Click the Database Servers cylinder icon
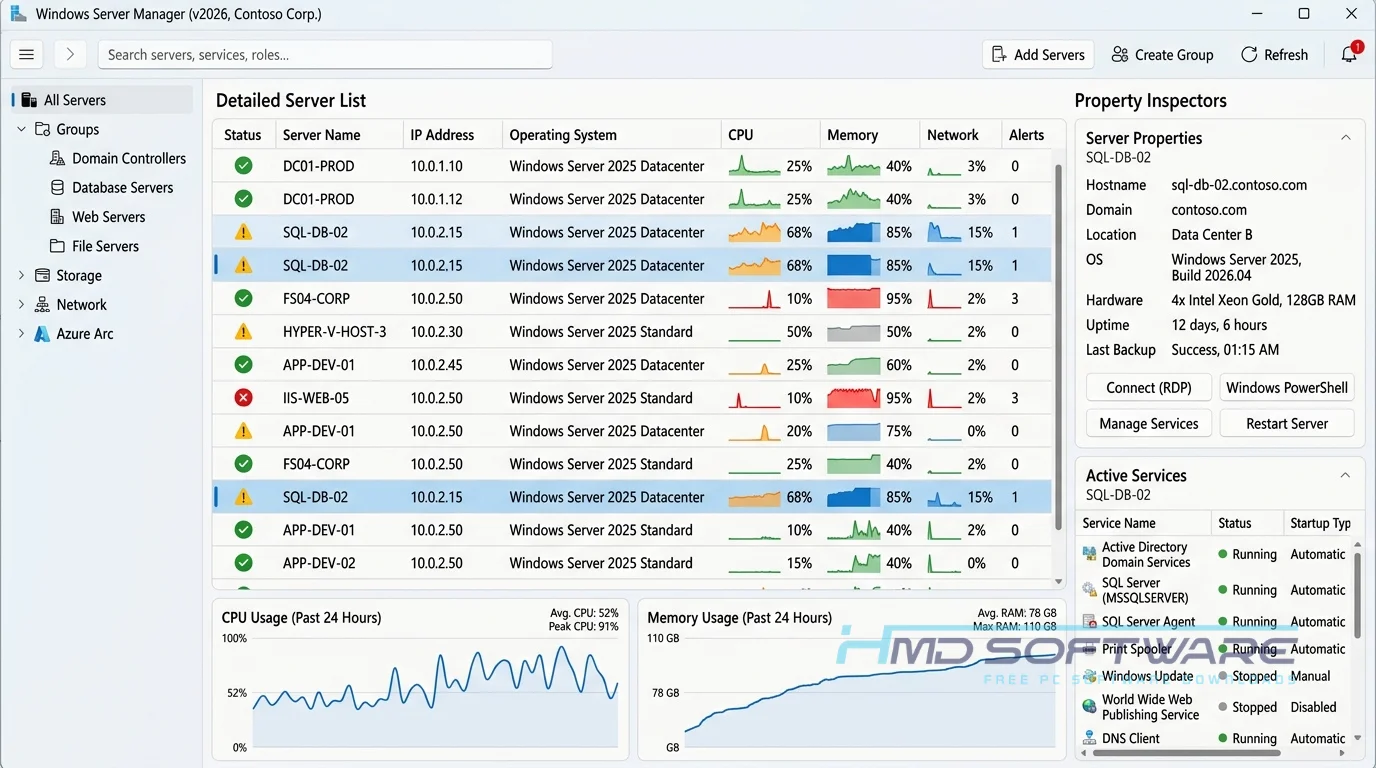Screen dimensions: 1376x768 (58, 187)
